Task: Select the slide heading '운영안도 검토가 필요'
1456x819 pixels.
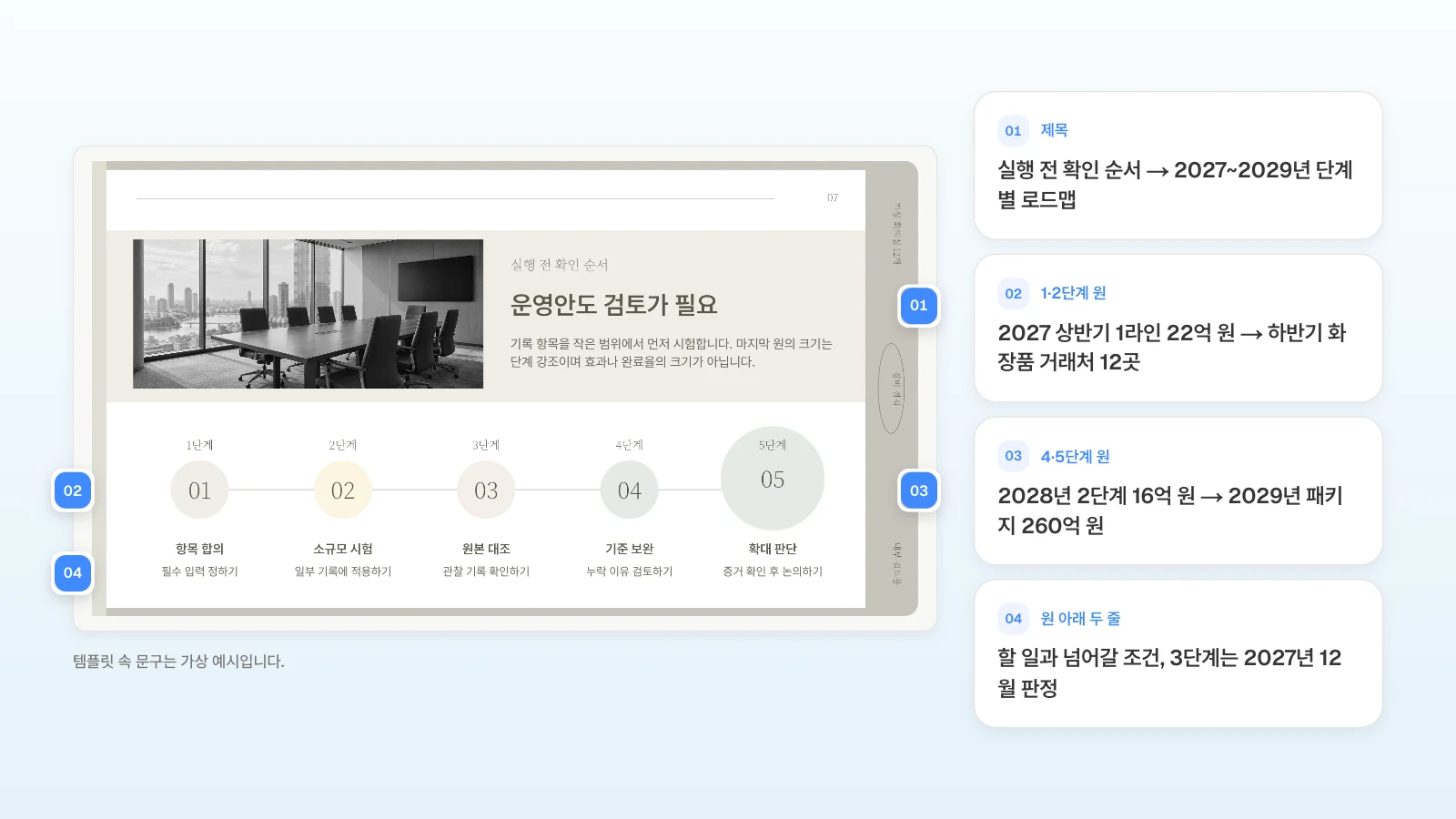Action: coord(614,305)
